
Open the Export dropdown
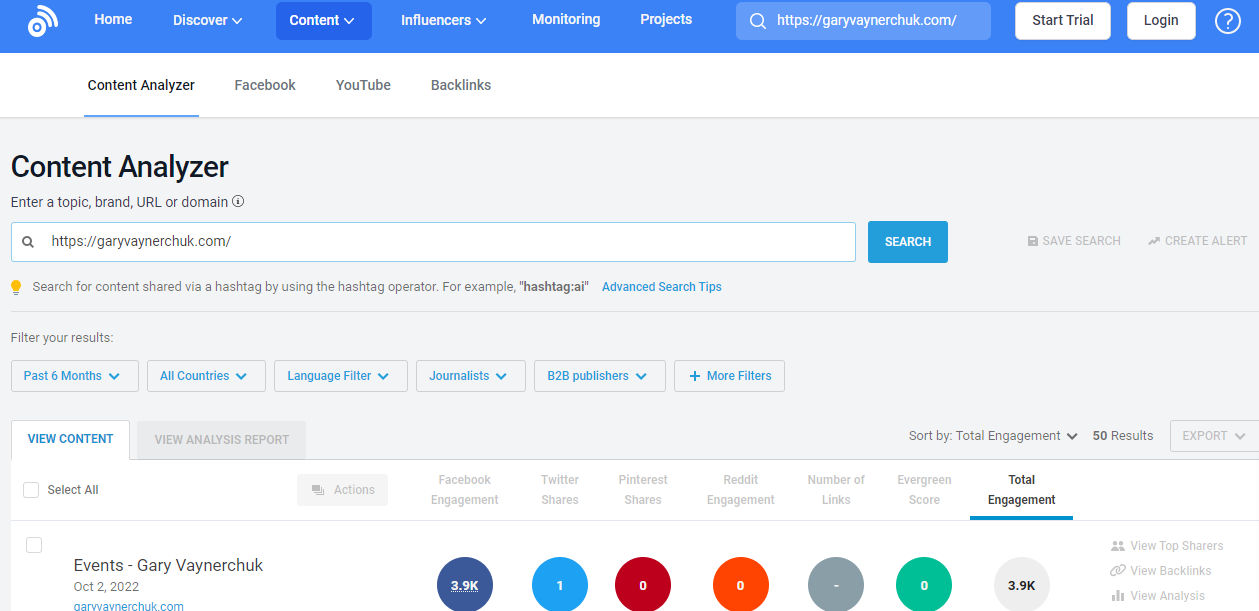coord(1214,436)
